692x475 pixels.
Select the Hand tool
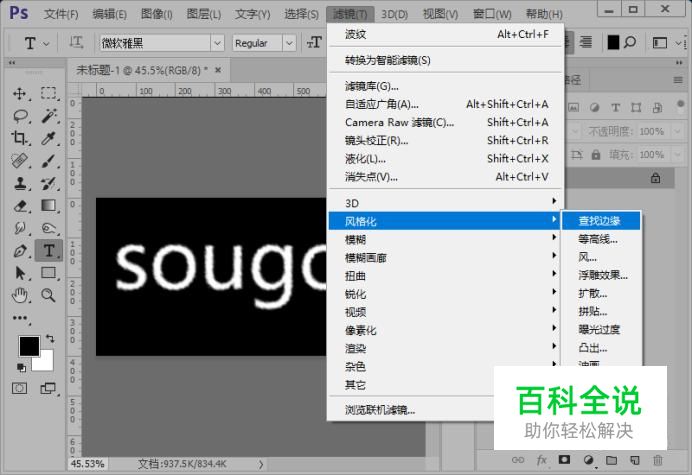click(19, 295)
